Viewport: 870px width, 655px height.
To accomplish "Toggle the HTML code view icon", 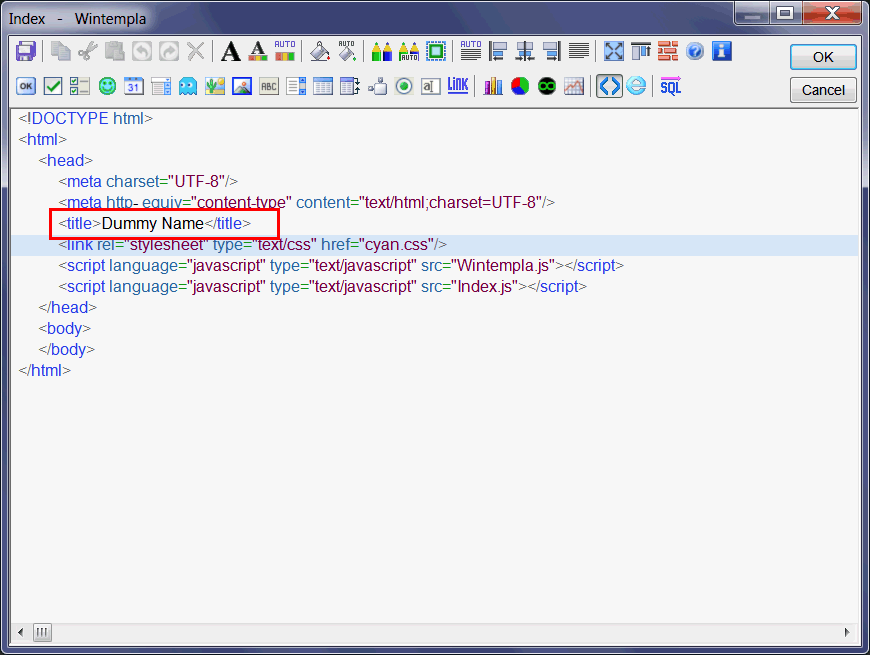I will point(609,87).
